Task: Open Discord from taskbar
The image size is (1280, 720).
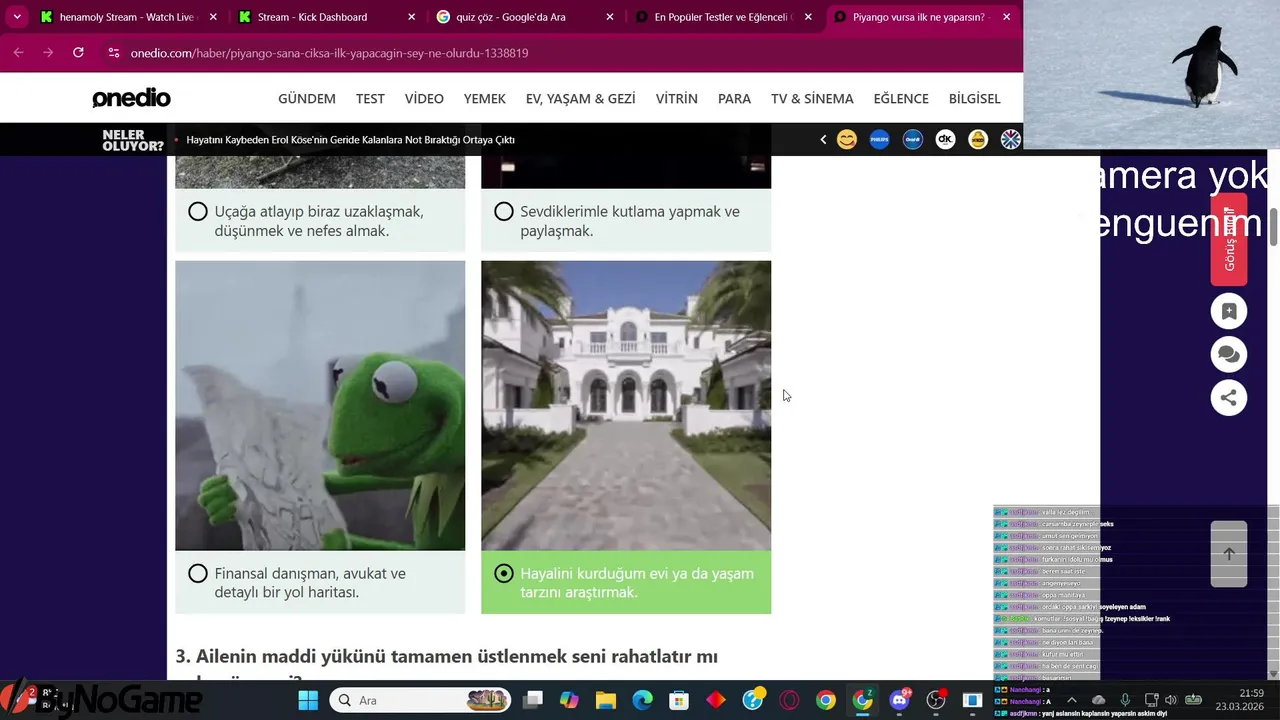Action: [x=899, y=700]
